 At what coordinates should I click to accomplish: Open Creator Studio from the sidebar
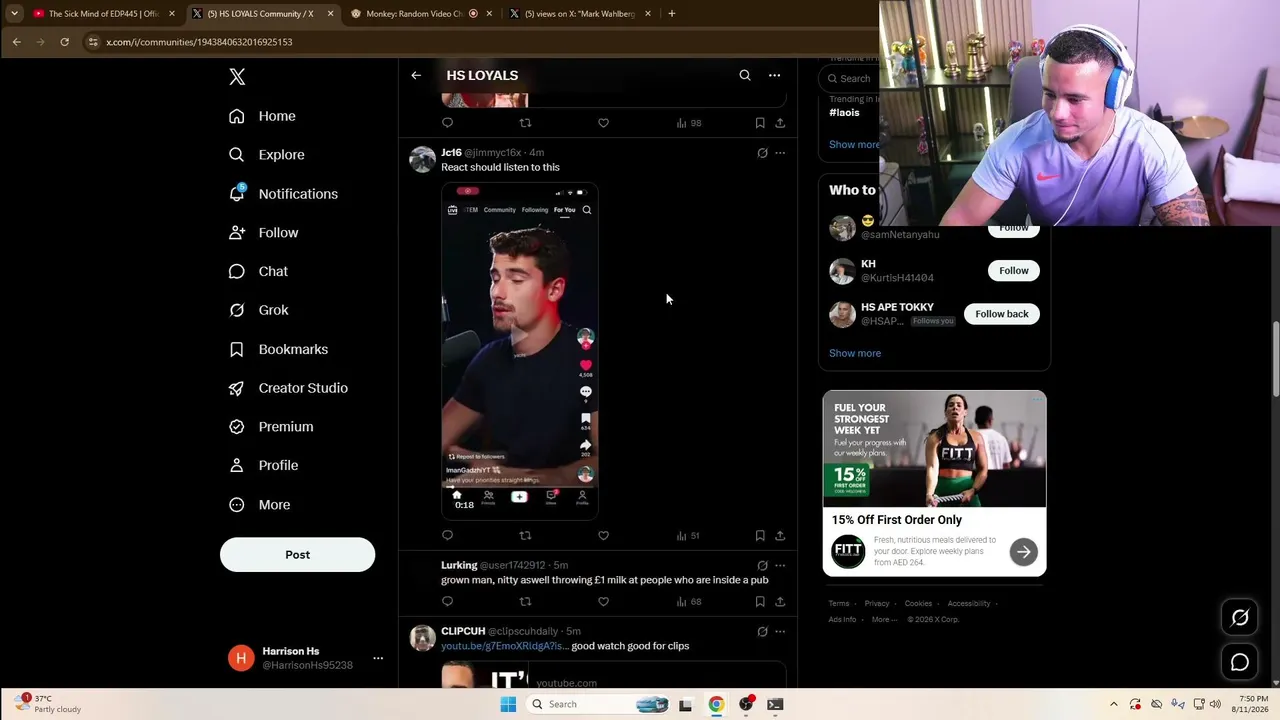[288, 388]
